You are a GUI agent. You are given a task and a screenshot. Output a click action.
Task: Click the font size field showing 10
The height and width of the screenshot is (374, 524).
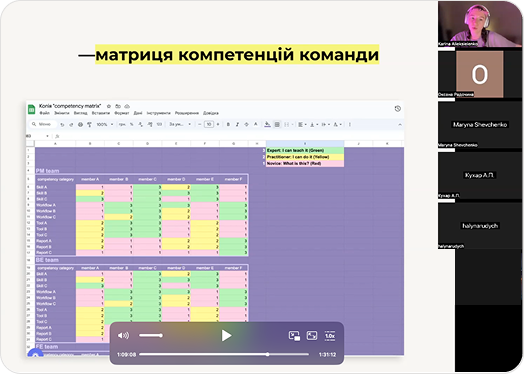pyautogui.click(x=209, y=124)
